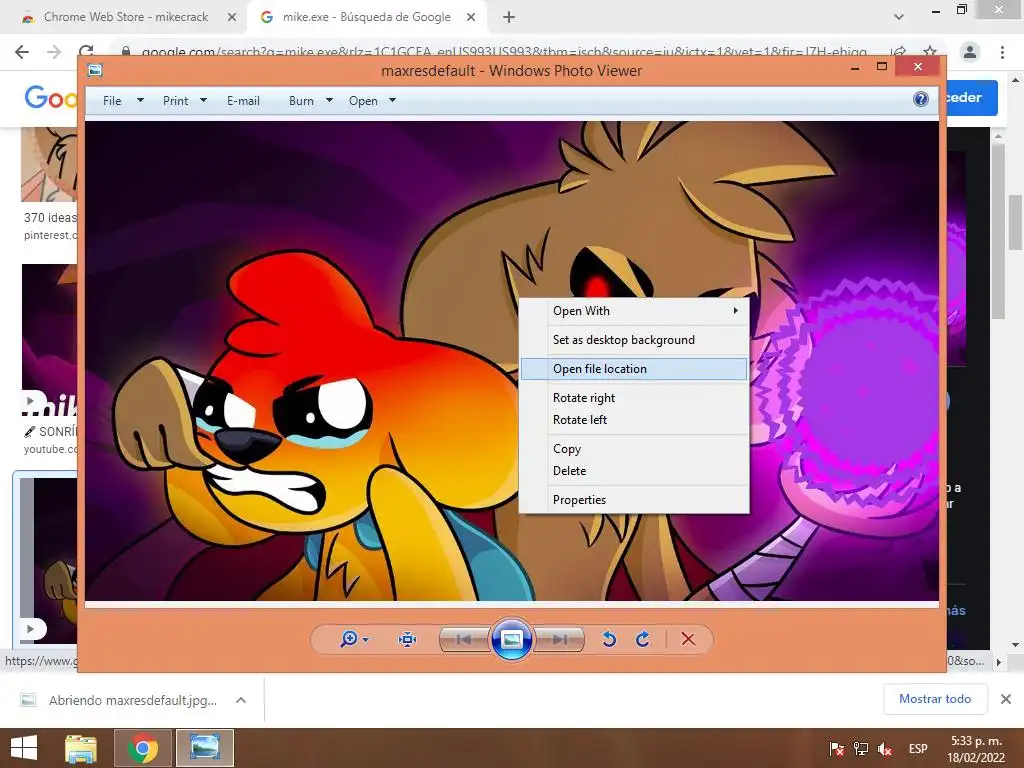Click the network tray icon
This screenshot has height=768, width=1024.
861,748
